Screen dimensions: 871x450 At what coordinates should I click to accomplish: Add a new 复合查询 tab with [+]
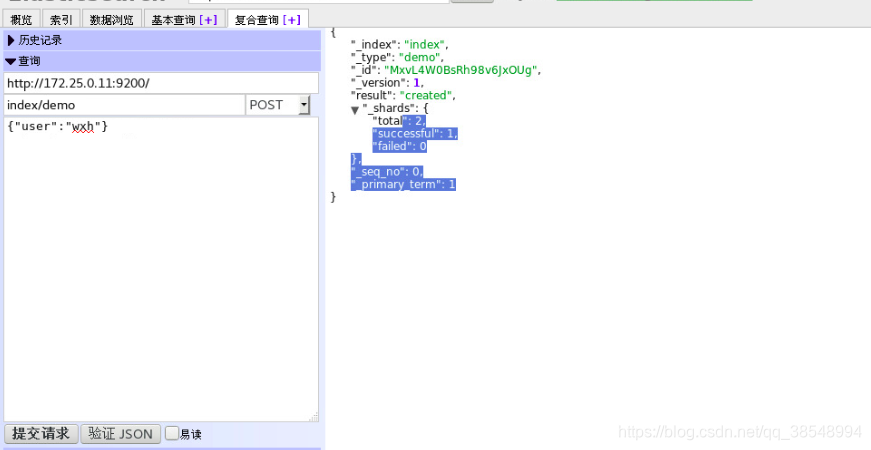(x=292, y=19)
